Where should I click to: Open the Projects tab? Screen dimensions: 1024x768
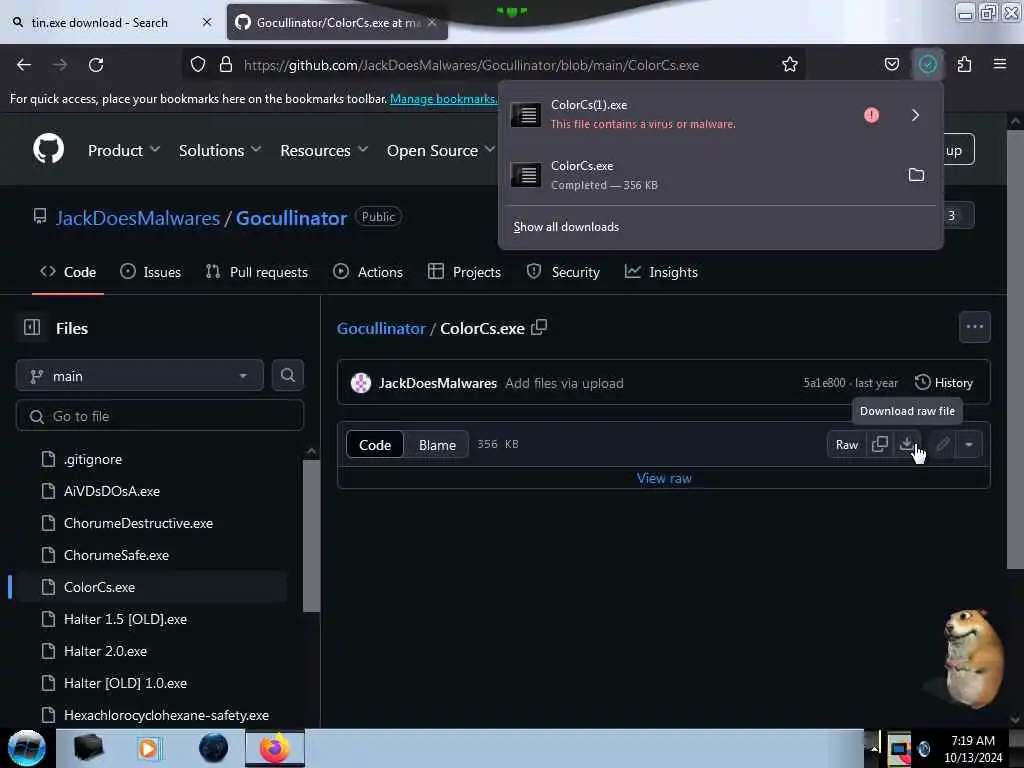pos(464,272)
